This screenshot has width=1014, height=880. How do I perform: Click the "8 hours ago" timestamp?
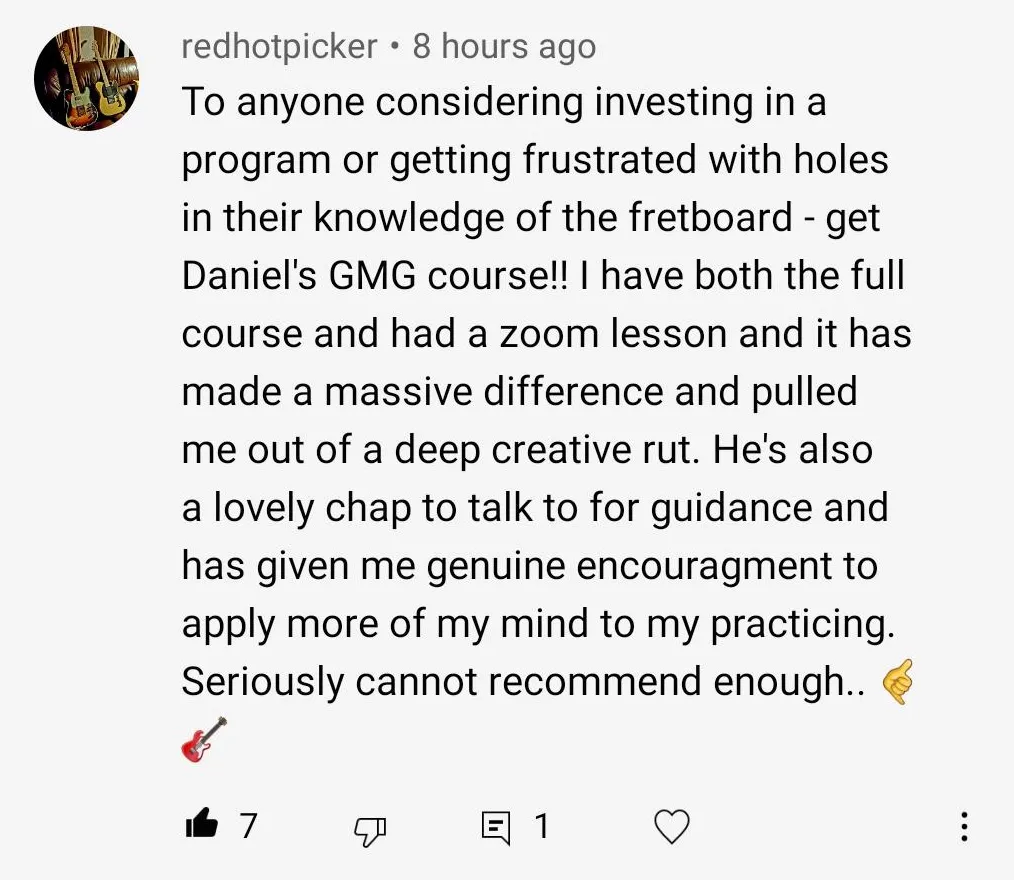504,46
